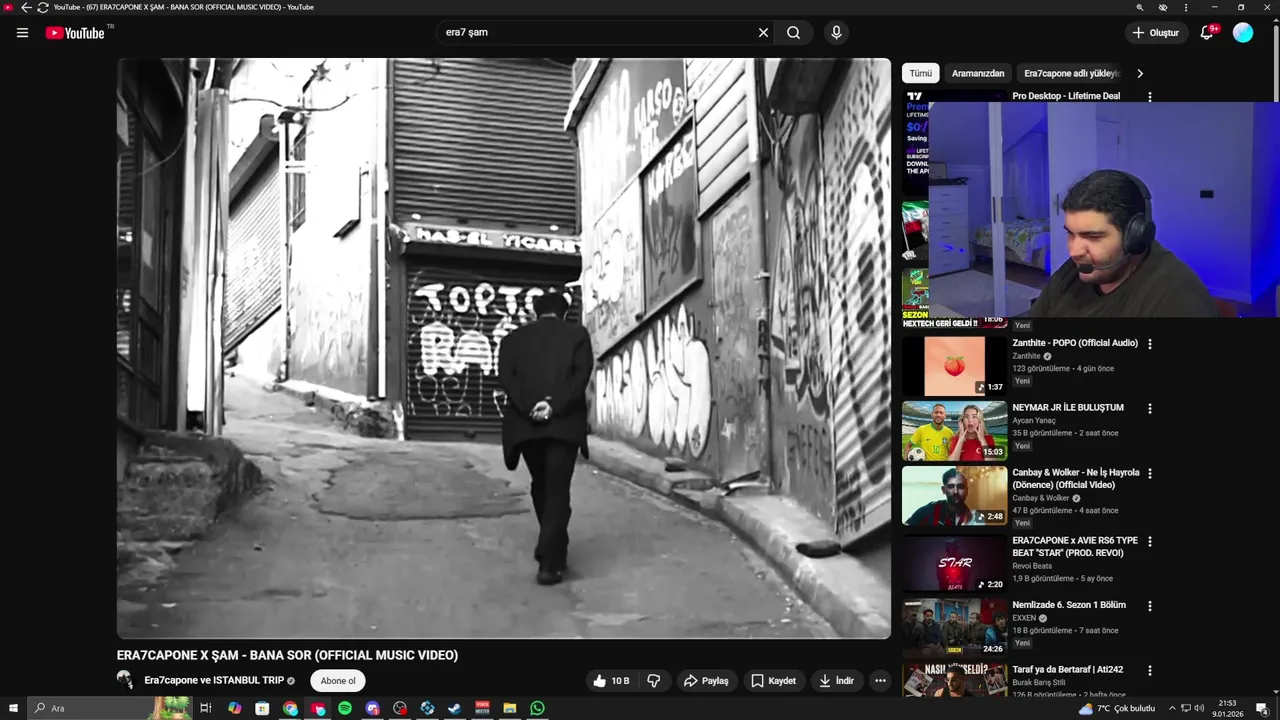Open the 21:53 clock and date

click(x=1227, y=708)
